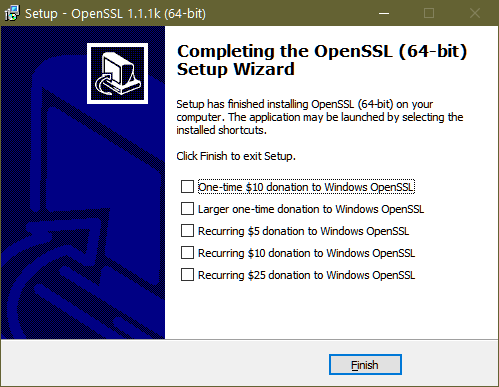499x387 pixels.
Task: Click the 'Larger one-time donation to Windows OpenSSL' label text
Action: coord(311,209)
